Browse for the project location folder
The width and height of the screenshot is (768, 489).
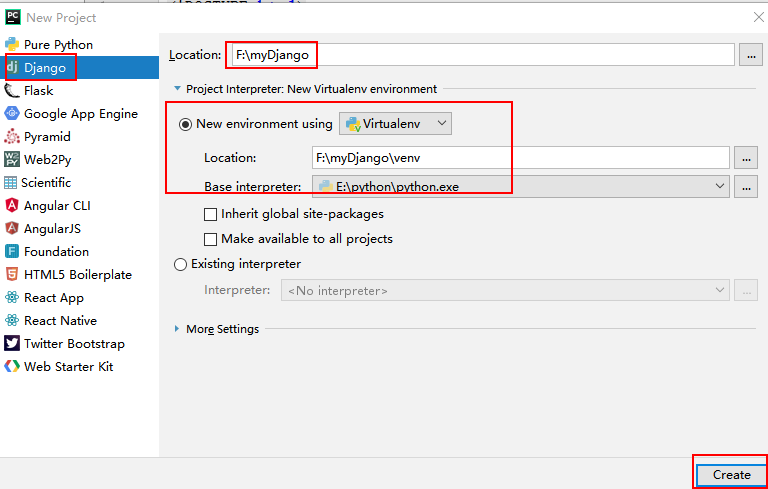pos(751,55)
